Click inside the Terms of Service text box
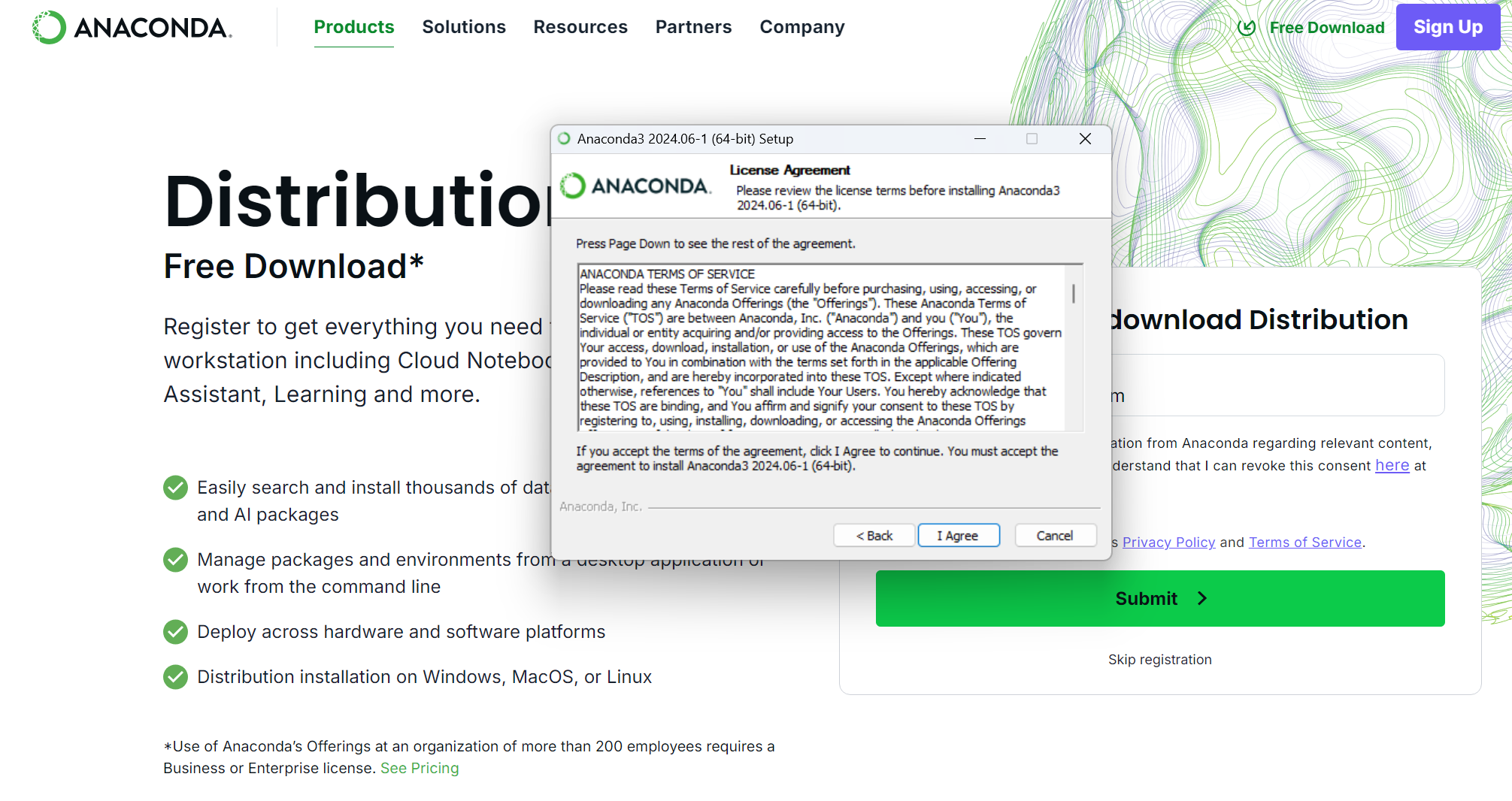This screenshot has height=801, width=1512. pyautogui.click(x=822, y=347)
